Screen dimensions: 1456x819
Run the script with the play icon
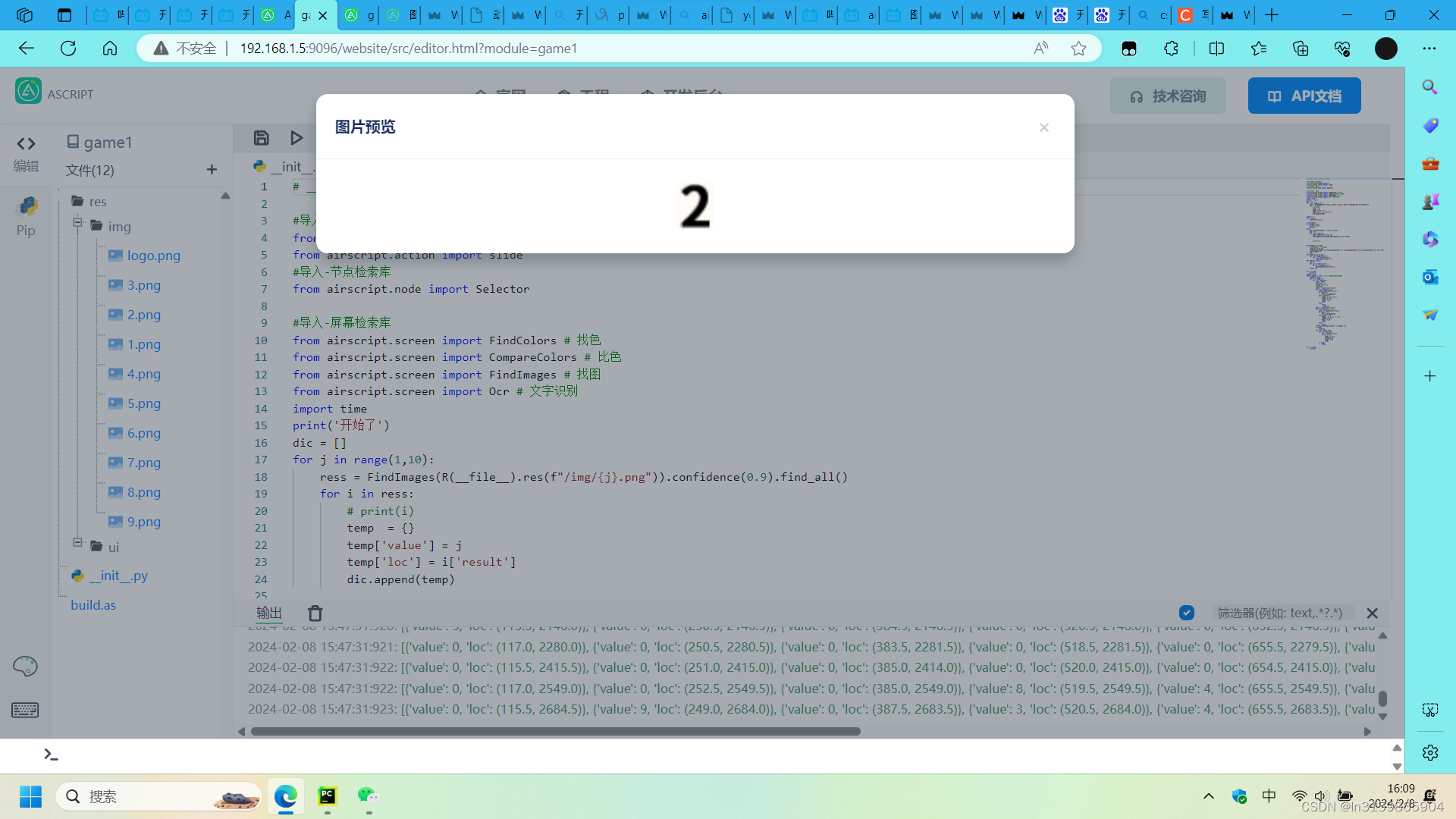point(296,137)
